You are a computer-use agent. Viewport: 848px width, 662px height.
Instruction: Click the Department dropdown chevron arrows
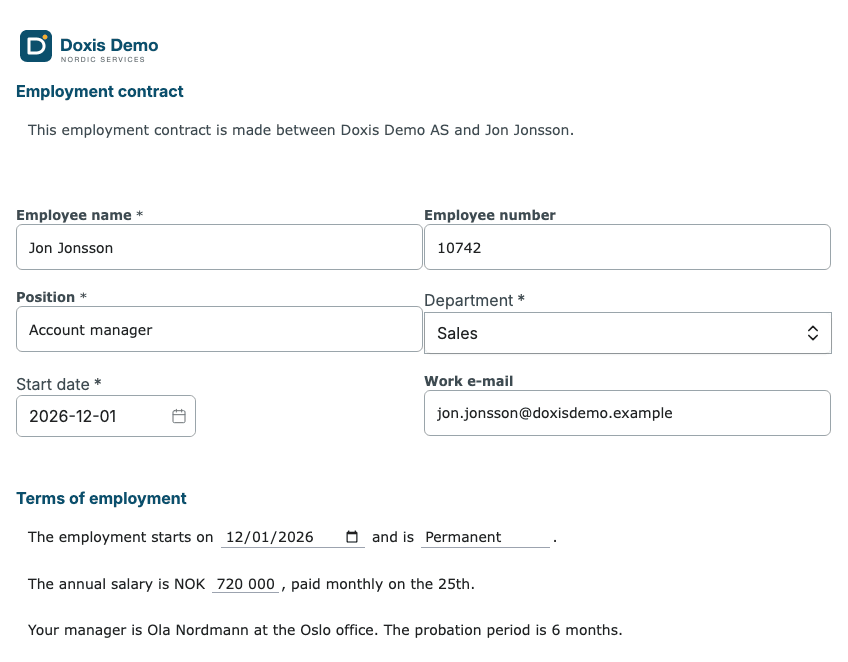(812, 333)
